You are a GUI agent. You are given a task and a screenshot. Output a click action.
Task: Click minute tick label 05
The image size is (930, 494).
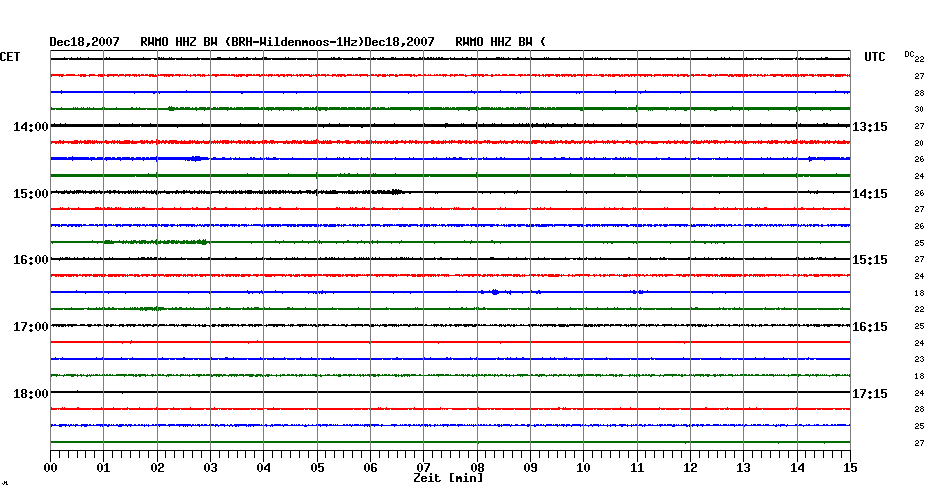(317, 468)
